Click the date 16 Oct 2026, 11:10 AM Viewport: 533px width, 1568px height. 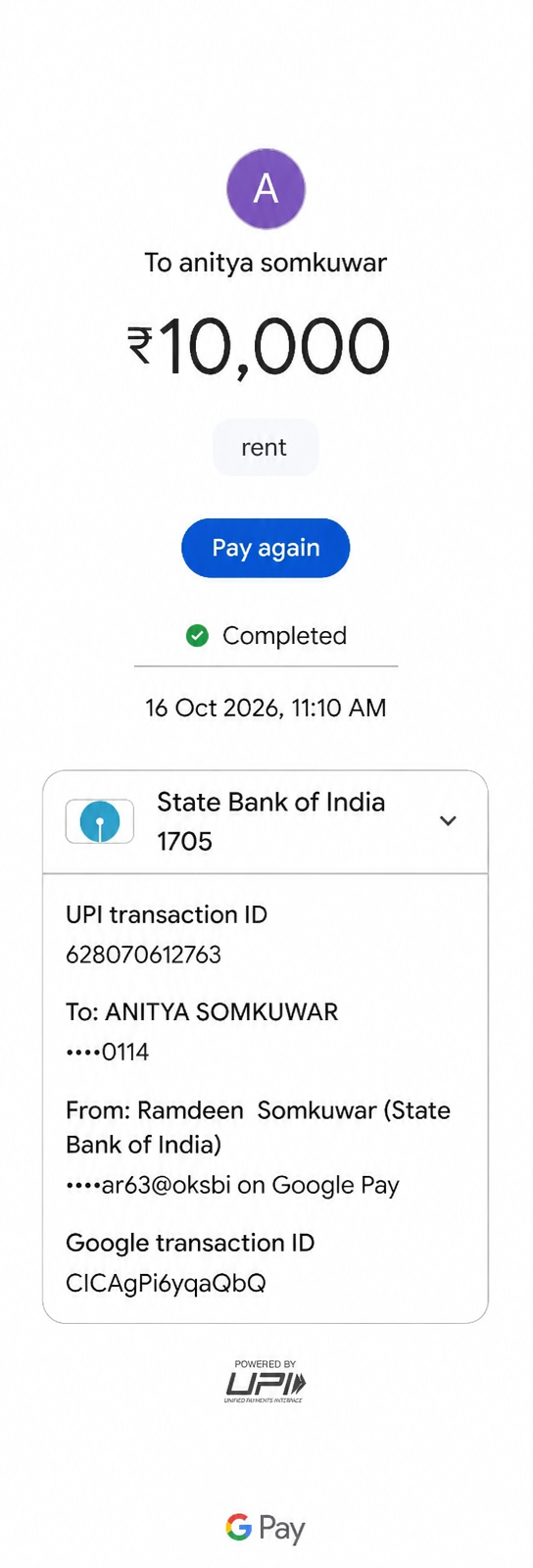click(266, 708)
